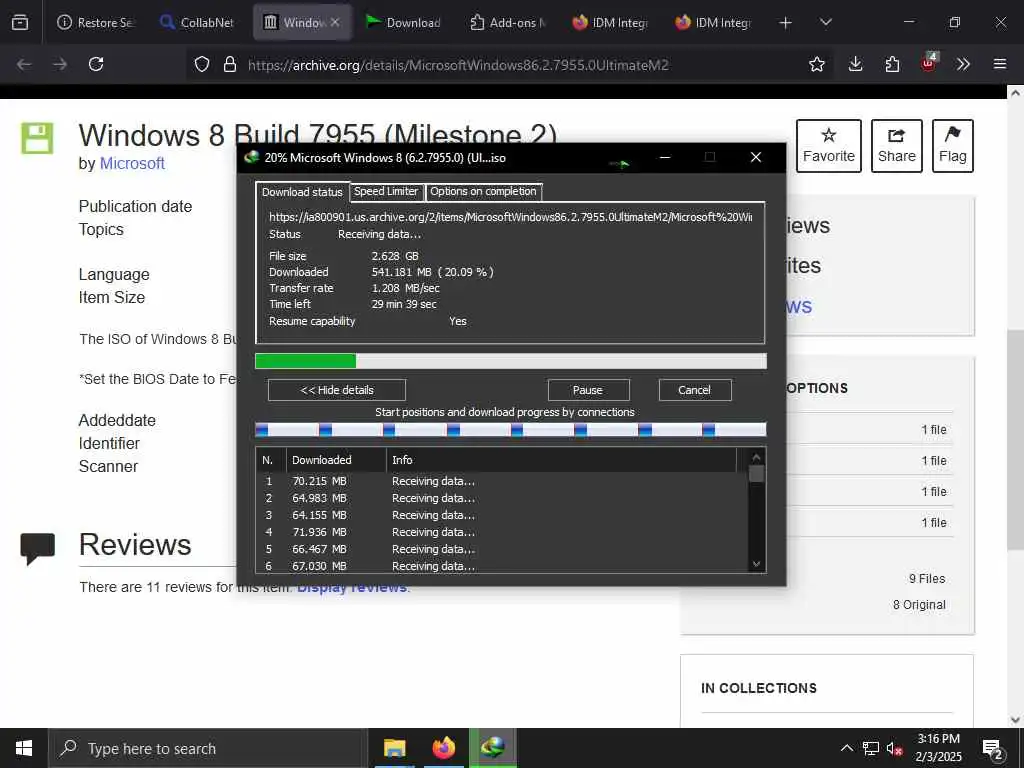Close the active Windows 8 archive tab
The height and width of the screenshot is (768, 1024).
click(335, 22)
